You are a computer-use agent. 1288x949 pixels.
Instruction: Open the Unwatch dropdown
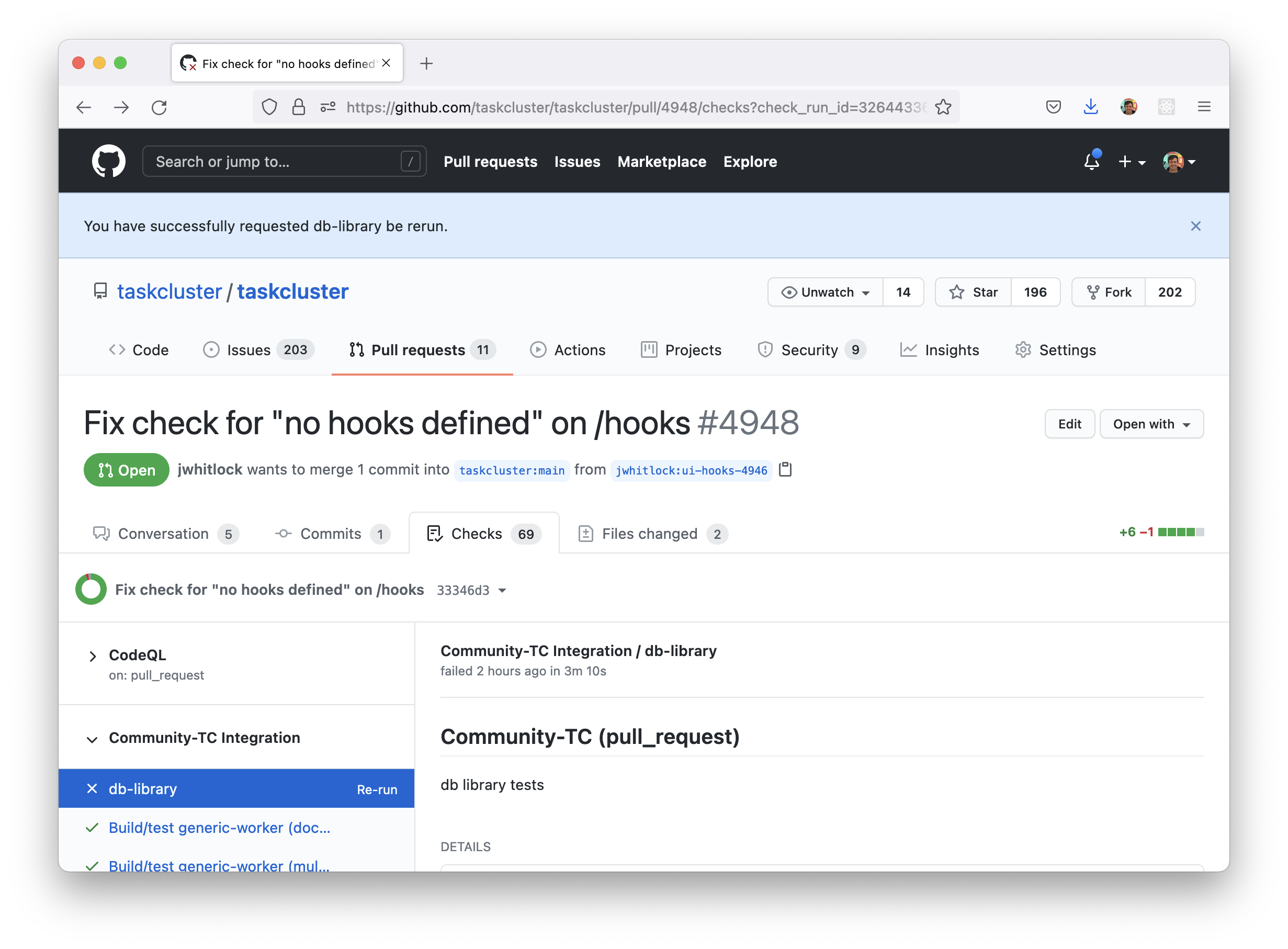point(825,292)
